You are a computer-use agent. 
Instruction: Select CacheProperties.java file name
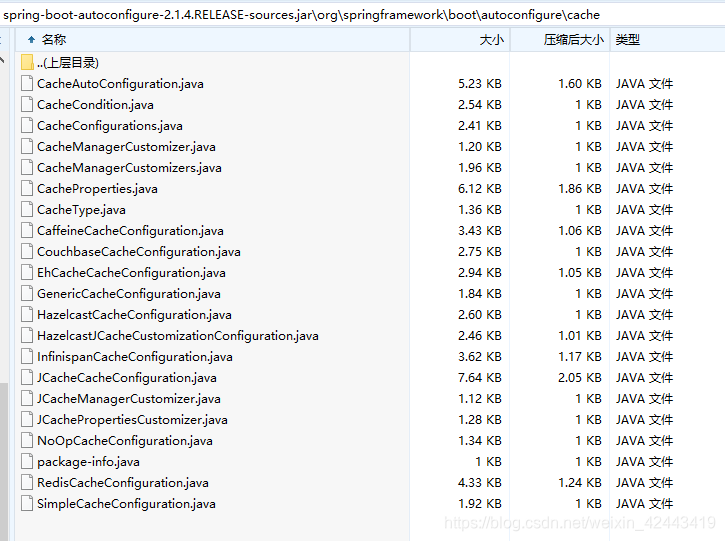[97, 189]
